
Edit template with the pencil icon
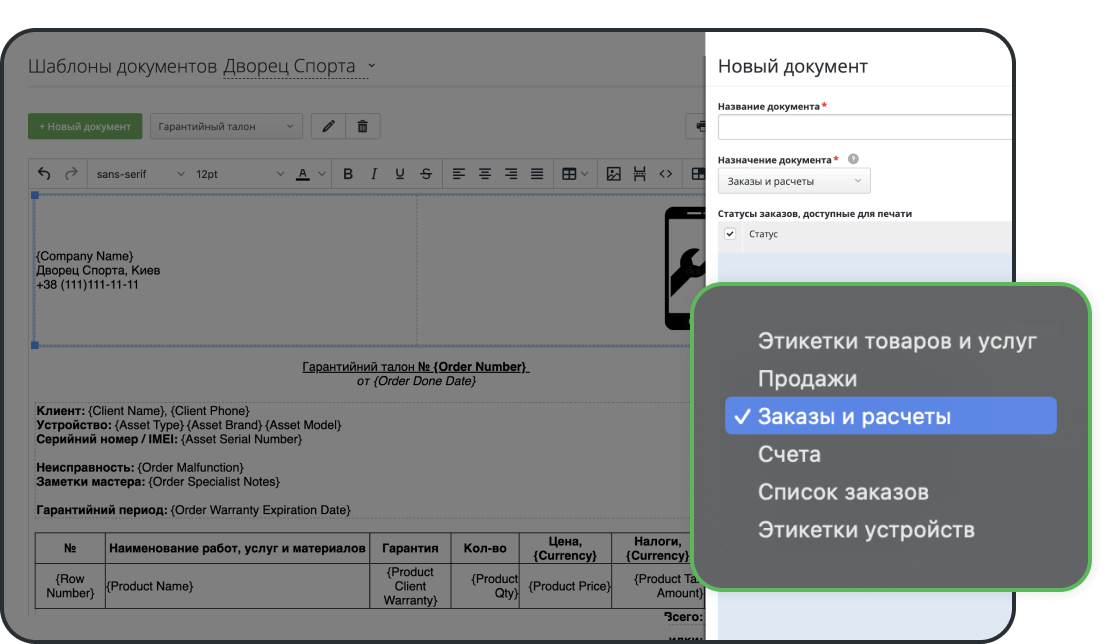328,127
